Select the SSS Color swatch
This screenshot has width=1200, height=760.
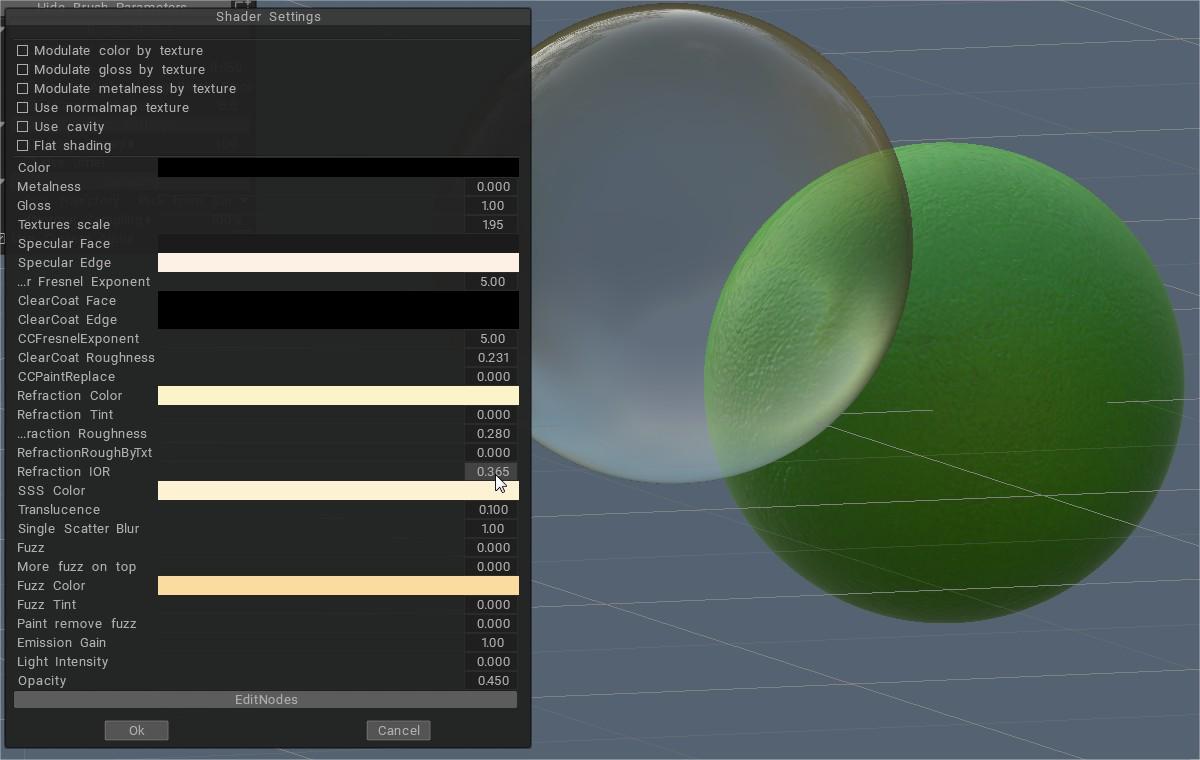pos(337,490)
